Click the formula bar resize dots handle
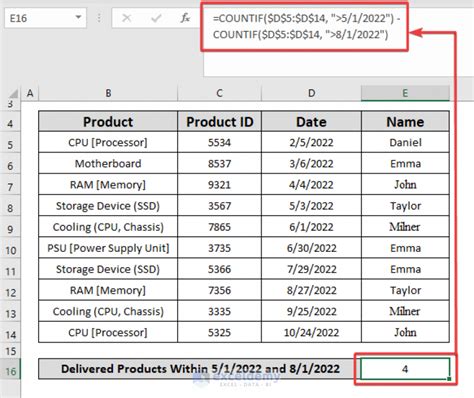This screenshot has width=474, height=398. click(99, 18)
